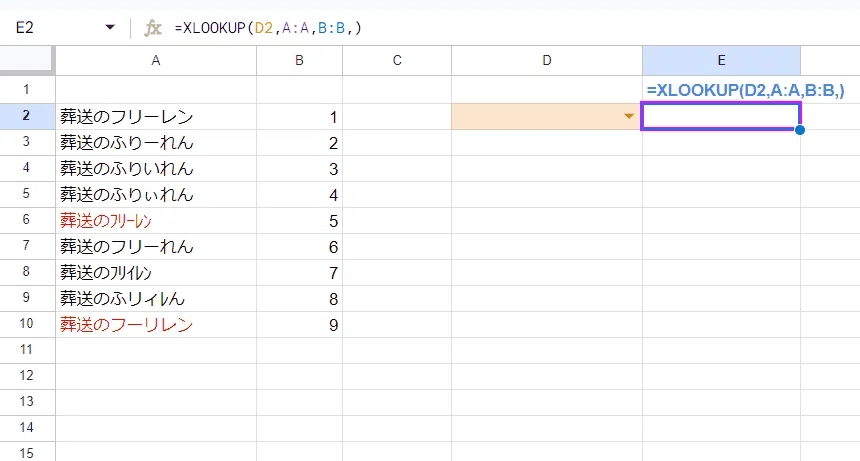Click cell with 葬送のふりいれん

(156, 169)
